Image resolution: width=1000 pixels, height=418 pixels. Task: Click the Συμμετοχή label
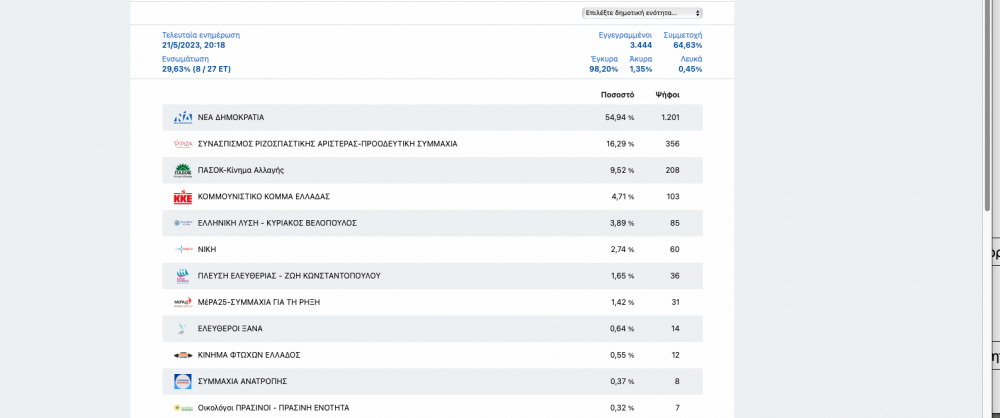click(682, 35)
